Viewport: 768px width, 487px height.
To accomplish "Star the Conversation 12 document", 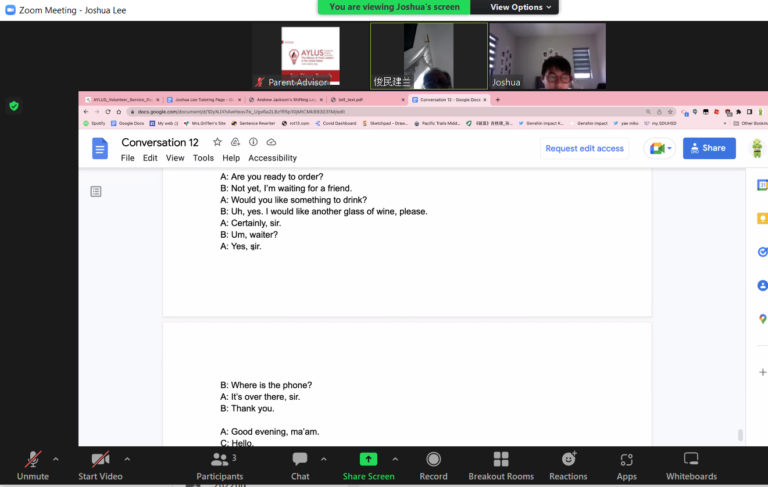I will click(x=217, y=142).
